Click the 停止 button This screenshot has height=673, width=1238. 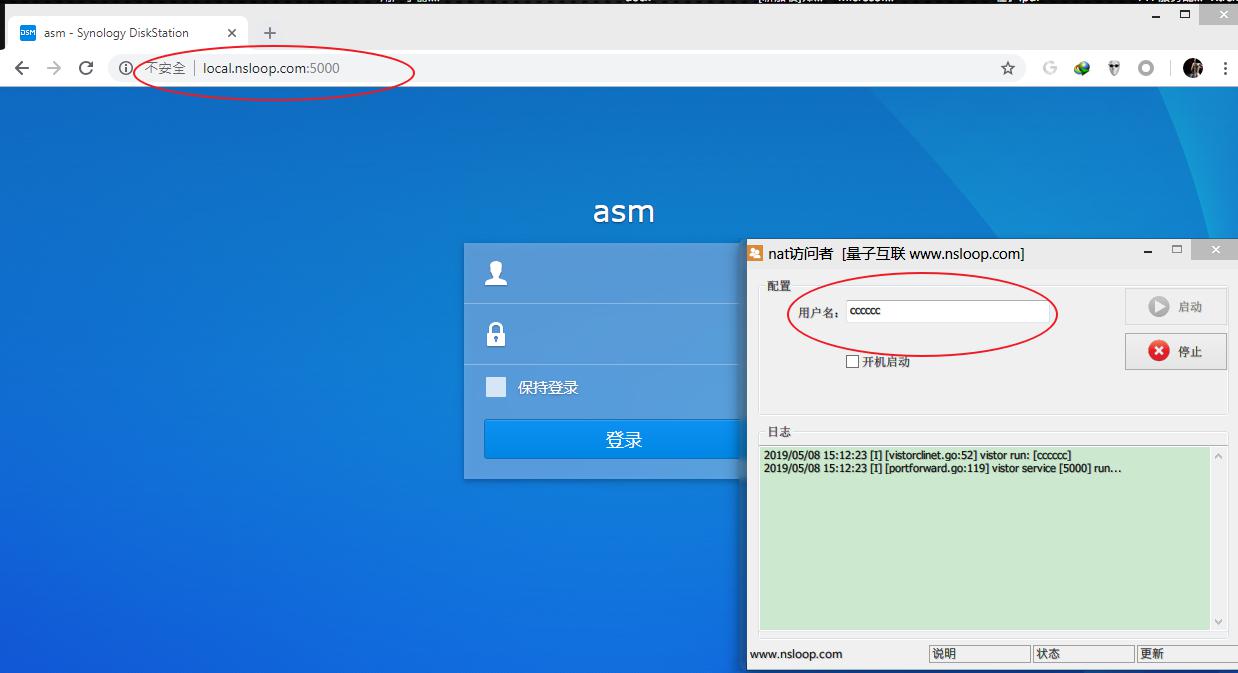(x=1175, y=351)
